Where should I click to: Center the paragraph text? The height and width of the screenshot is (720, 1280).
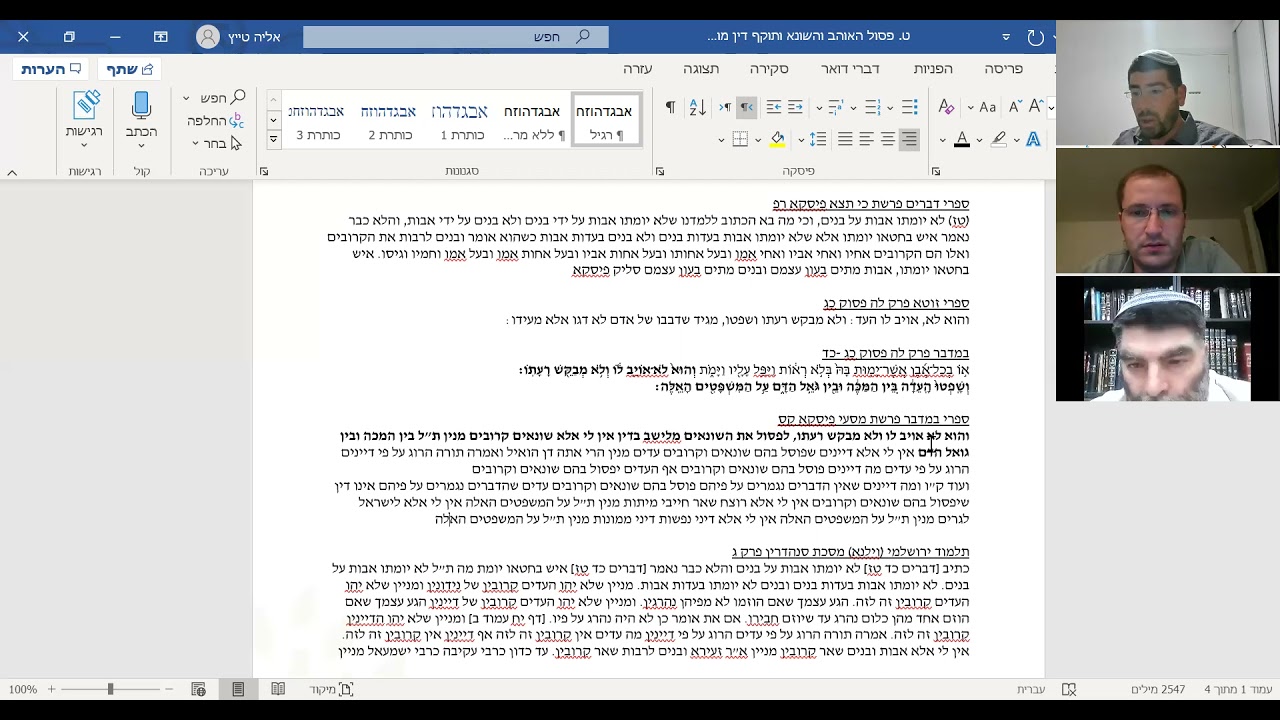[x=888, y=139]
